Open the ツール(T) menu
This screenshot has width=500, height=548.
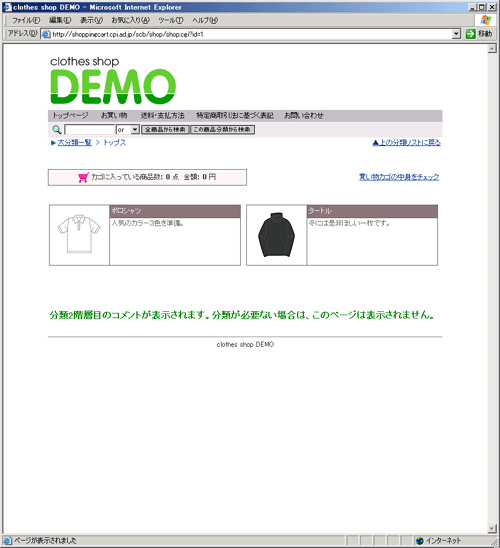pyautogui.click(x=171, y=20)
